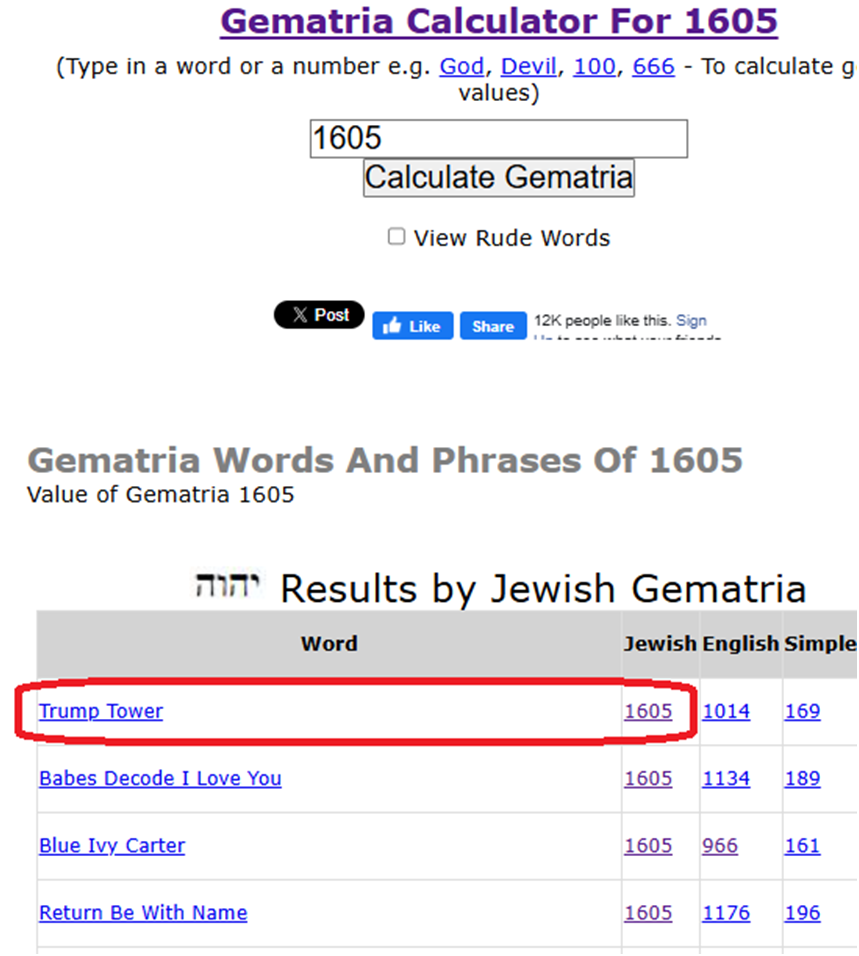Open the Babes Decode I Love You link

(x=160, y=778)
